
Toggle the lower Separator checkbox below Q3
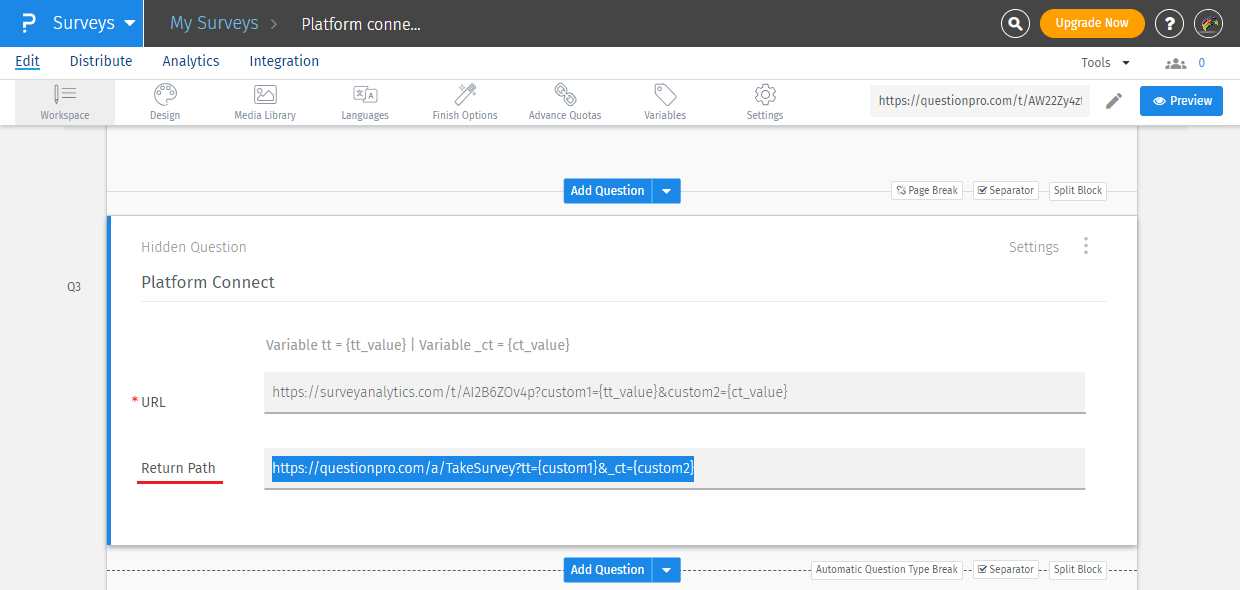(983, 569)
